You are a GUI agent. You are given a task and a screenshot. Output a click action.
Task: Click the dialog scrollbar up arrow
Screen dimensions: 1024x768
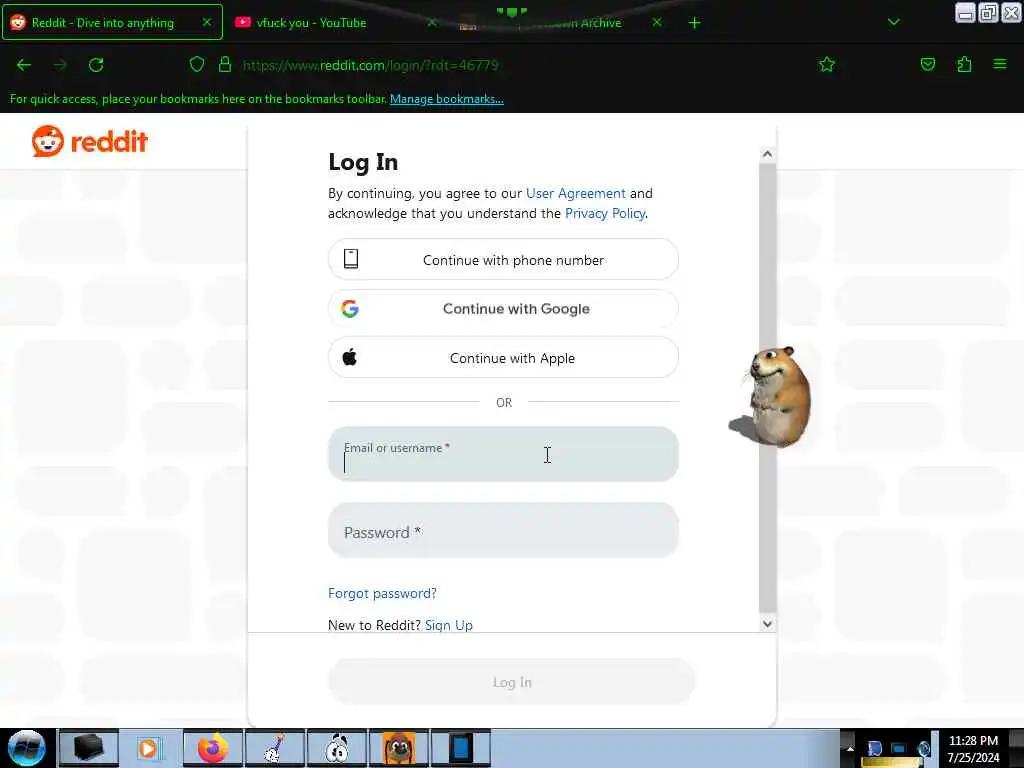(x=767, y=154)
